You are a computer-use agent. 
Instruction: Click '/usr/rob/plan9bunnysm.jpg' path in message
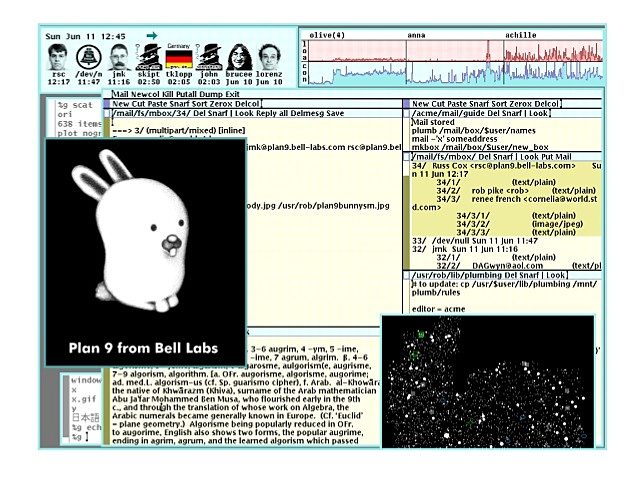333,206
